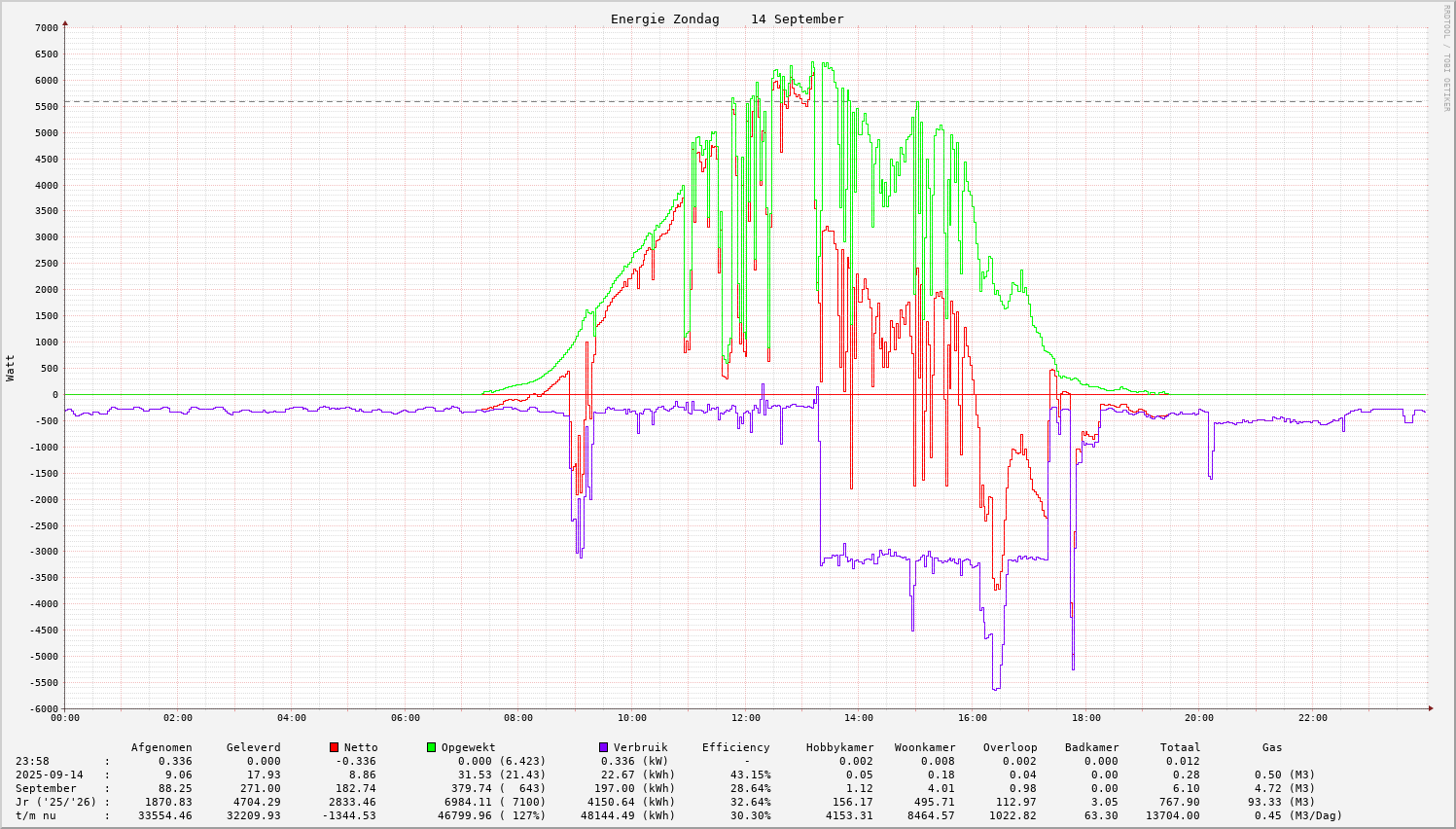This screenshot has width=1456, height=829.
Task: Click the purple Verbruik legend swatch
Action: (x=603, y=747)
